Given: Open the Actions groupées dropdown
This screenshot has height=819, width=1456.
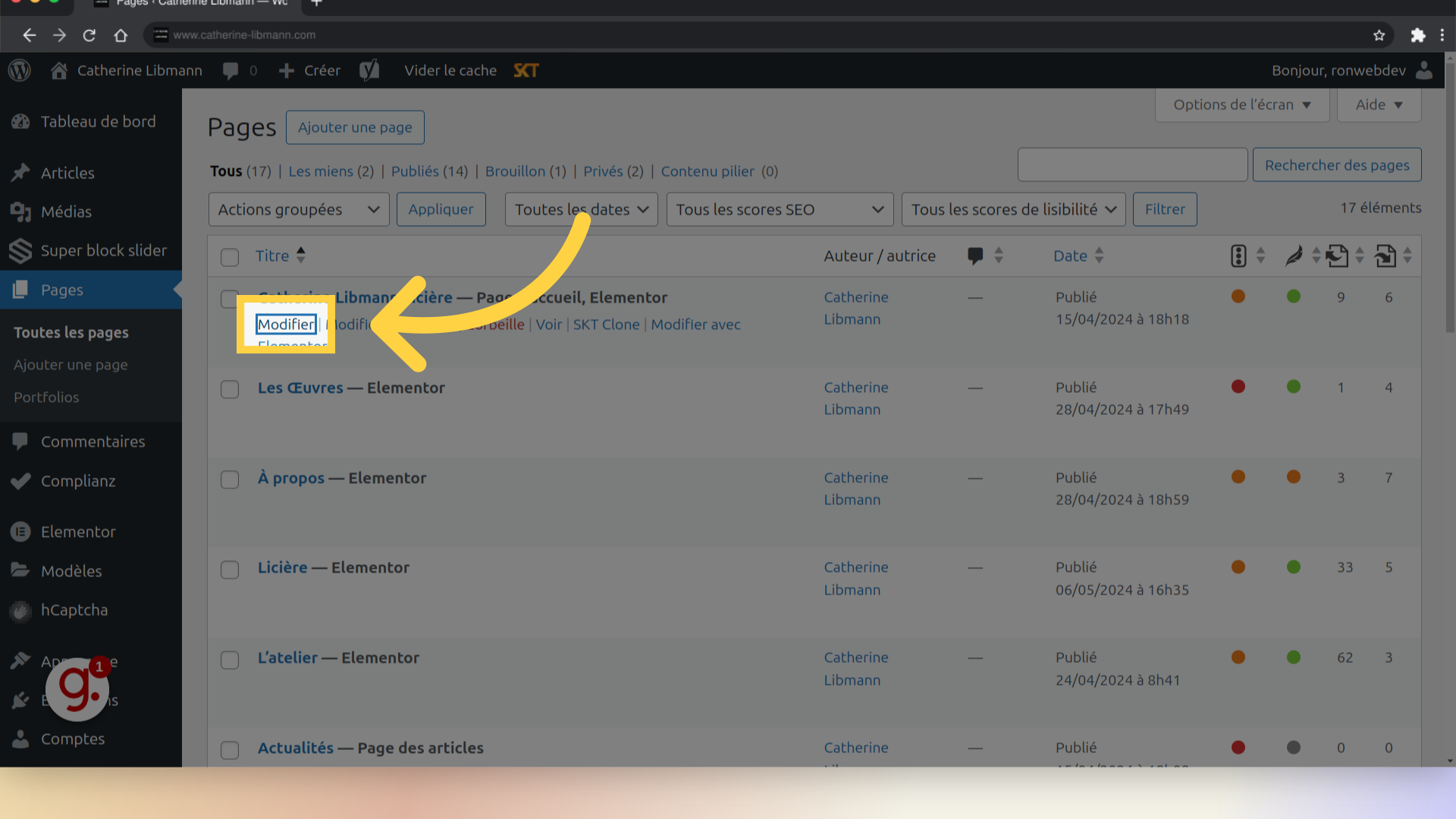Looking at the screenshot, I should (x=299, y=209).
